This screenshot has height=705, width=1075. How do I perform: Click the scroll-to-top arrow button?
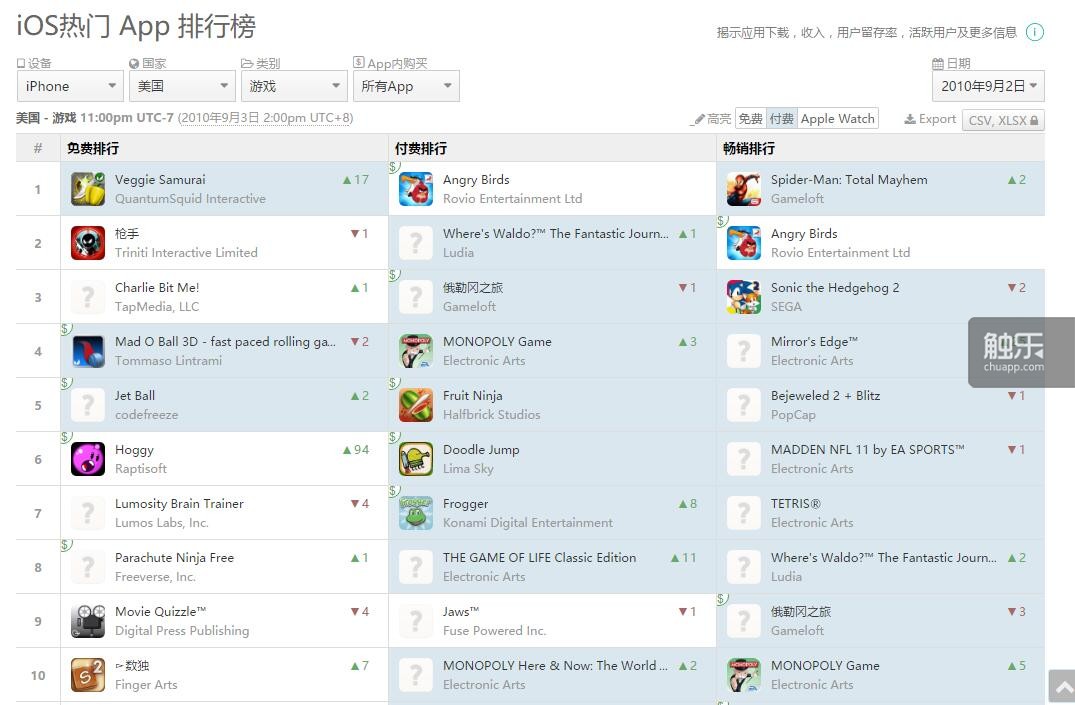tap(1062, 686)
